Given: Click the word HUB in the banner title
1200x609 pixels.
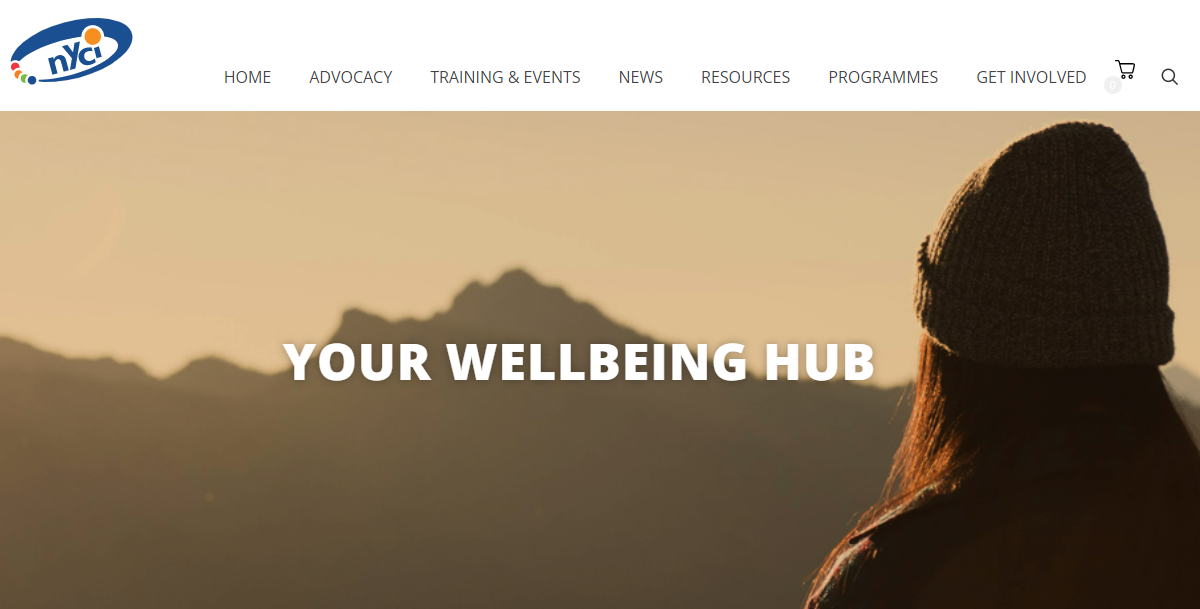Looking at the screenshot, I should 820,362.
